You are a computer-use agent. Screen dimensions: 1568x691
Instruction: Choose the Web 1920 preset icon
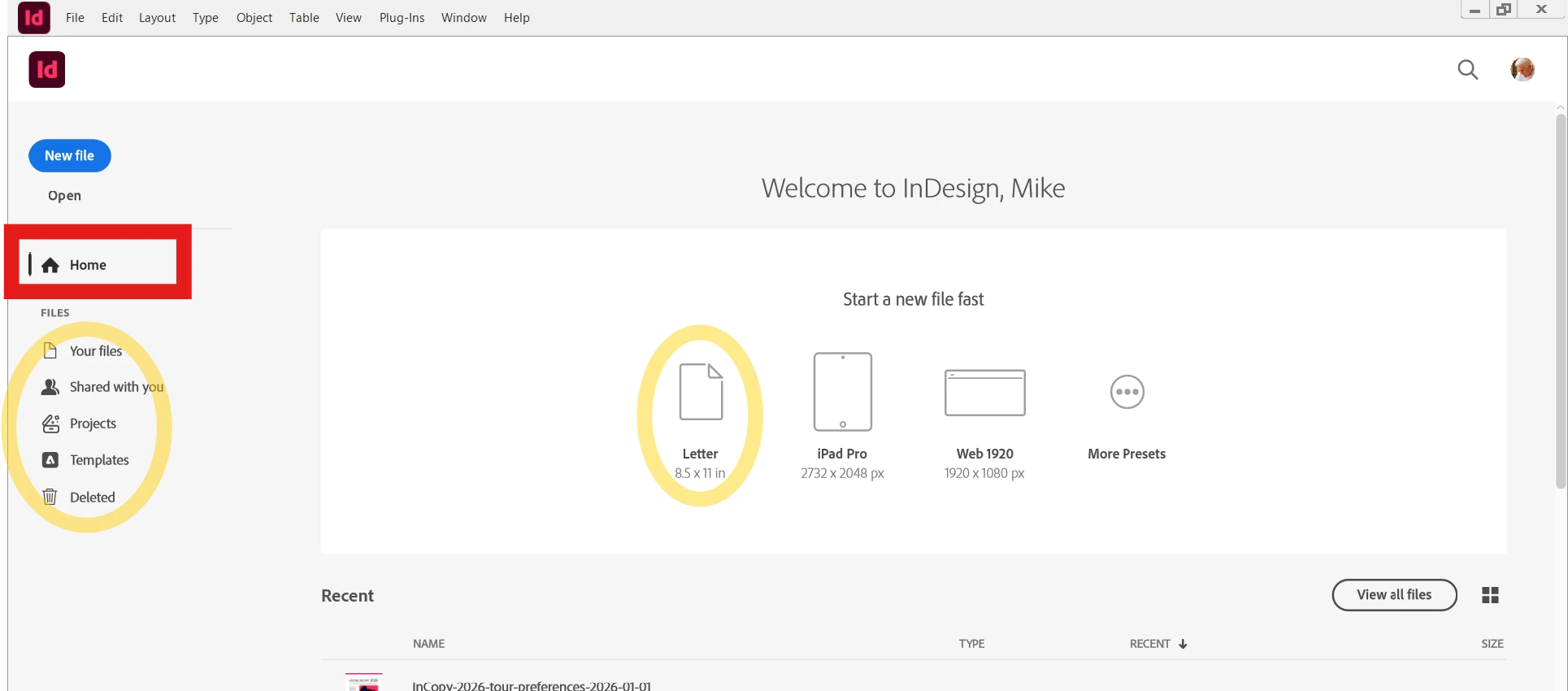click(x=985, y=393)
